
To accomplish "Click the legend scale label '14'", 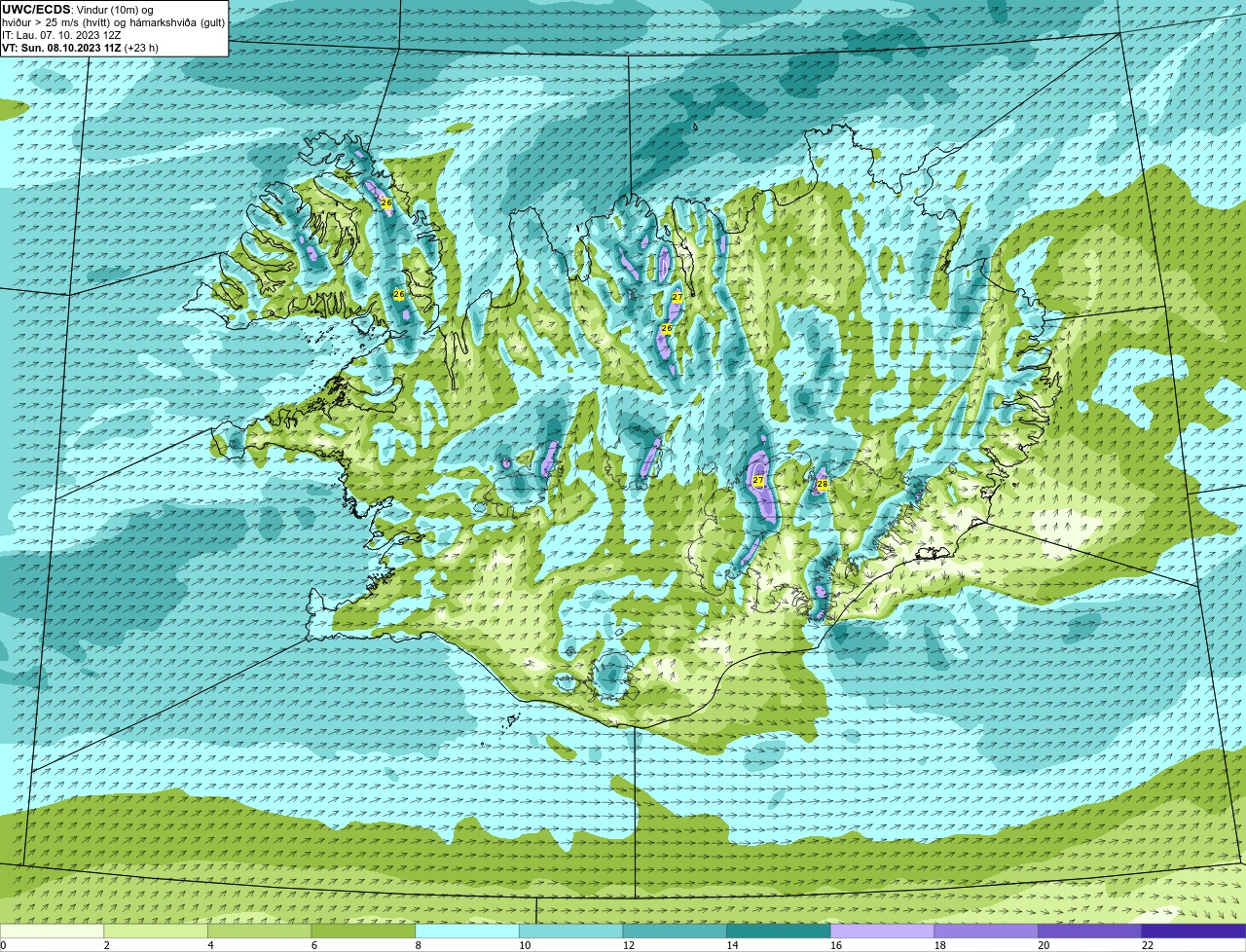I will 732,945.
